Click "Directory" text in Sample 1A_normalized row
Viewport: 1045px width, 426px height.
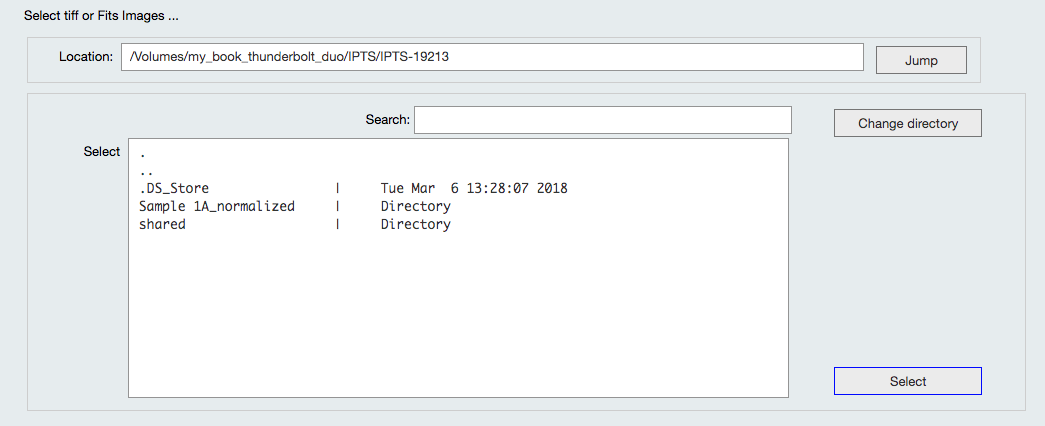(x=415, y=206)
